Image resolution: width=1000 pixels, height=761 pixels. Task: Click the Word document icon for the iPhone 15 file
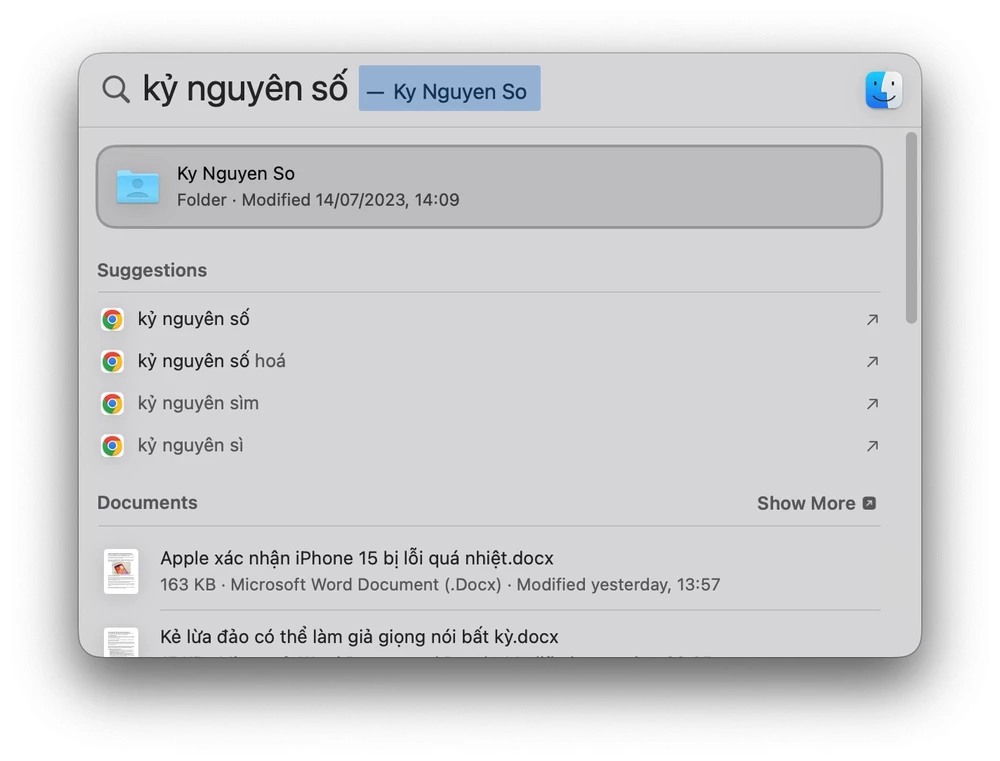click(x=121, y=570)
